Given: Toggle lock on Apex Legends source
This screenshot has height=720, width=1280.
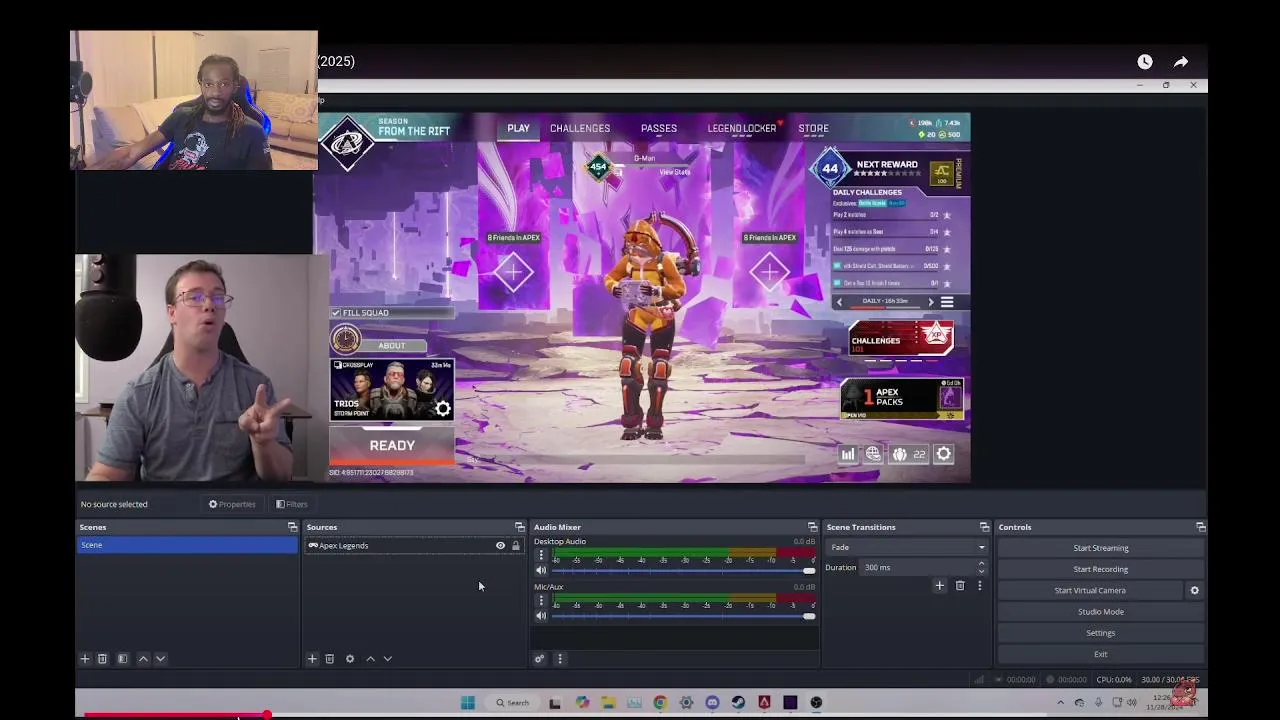Looking at the screenshot, I should tap(516, 546).
